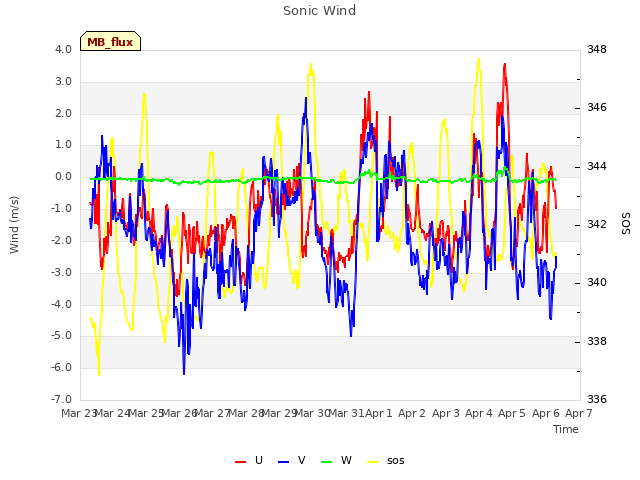
Task: Click the green W legend swatch
Action: [327, 462]
